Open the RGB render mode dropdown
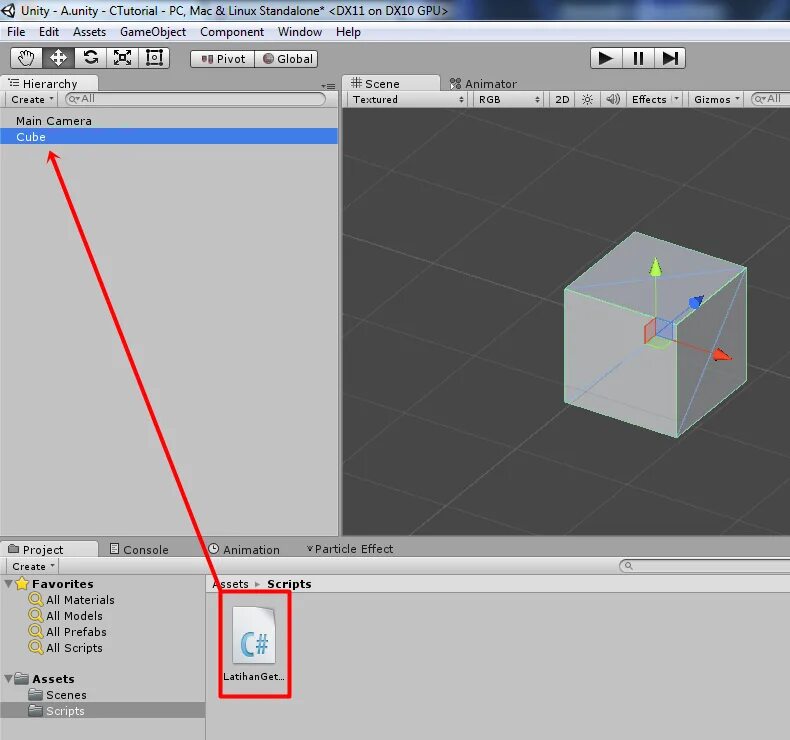This screenshot has width=790, height=740. coord(509,99)
